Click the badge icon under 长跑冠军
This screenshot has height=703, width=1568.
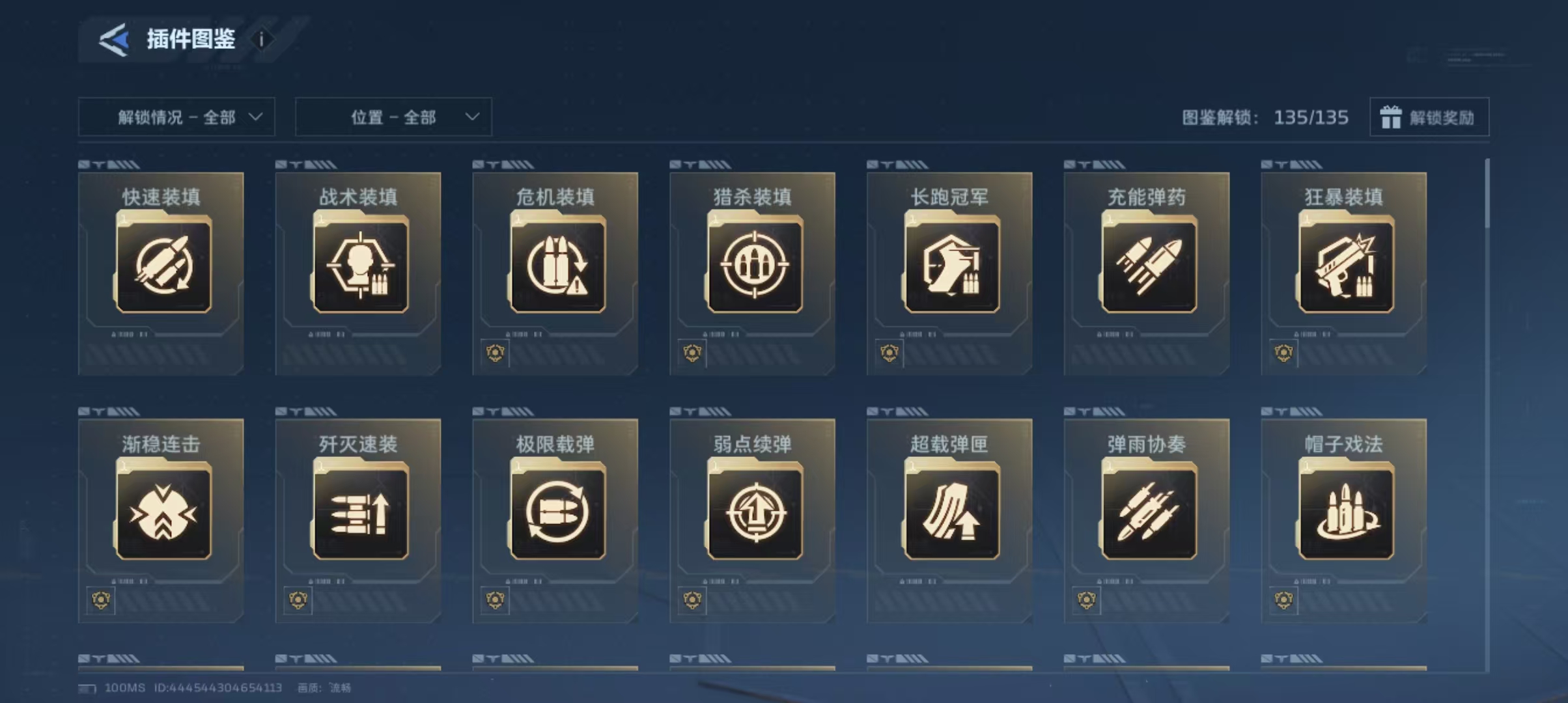889,353
